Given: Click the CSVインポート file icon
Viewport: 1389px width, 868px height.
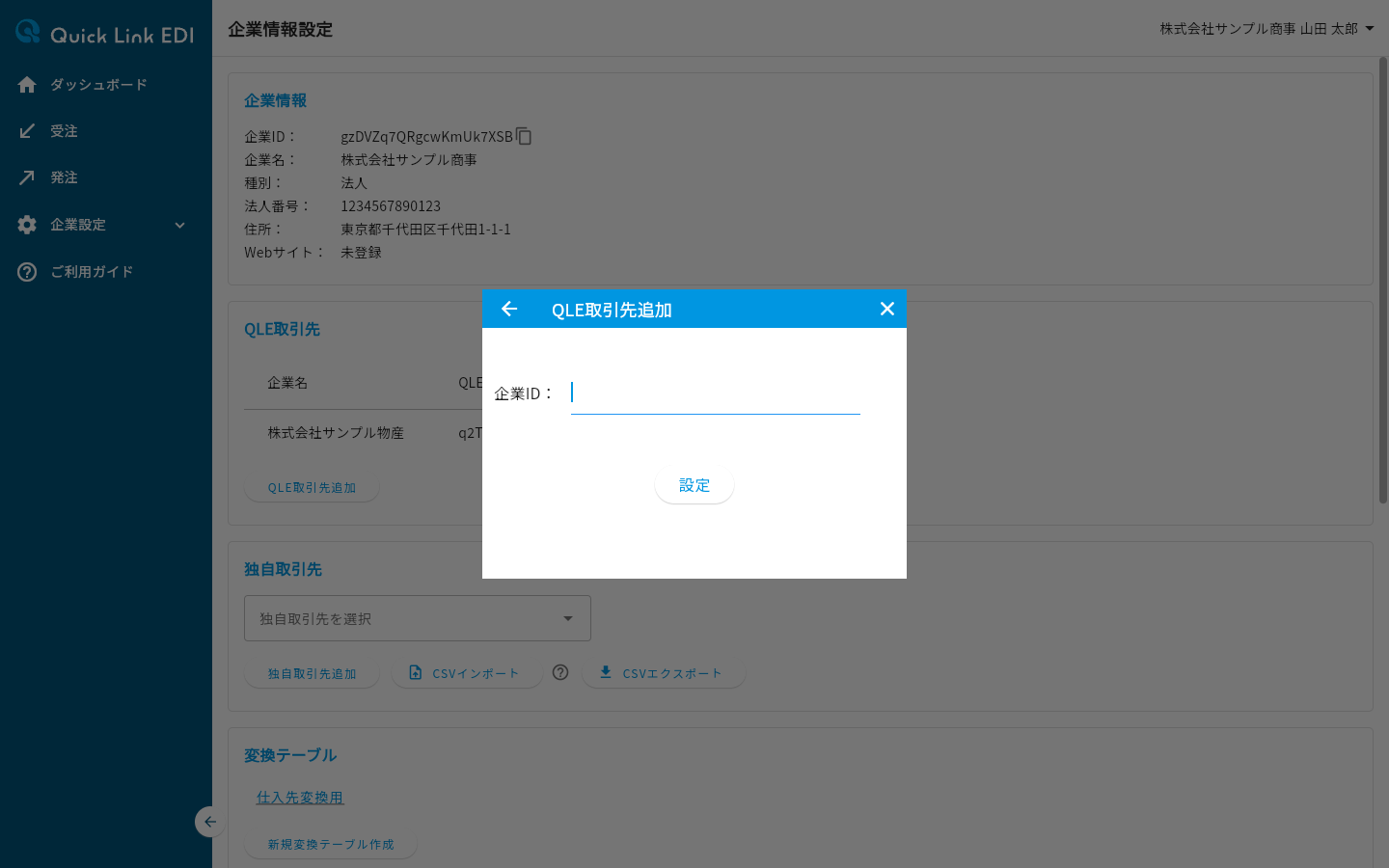Looking at the screenshot, I should pos(416,672).
